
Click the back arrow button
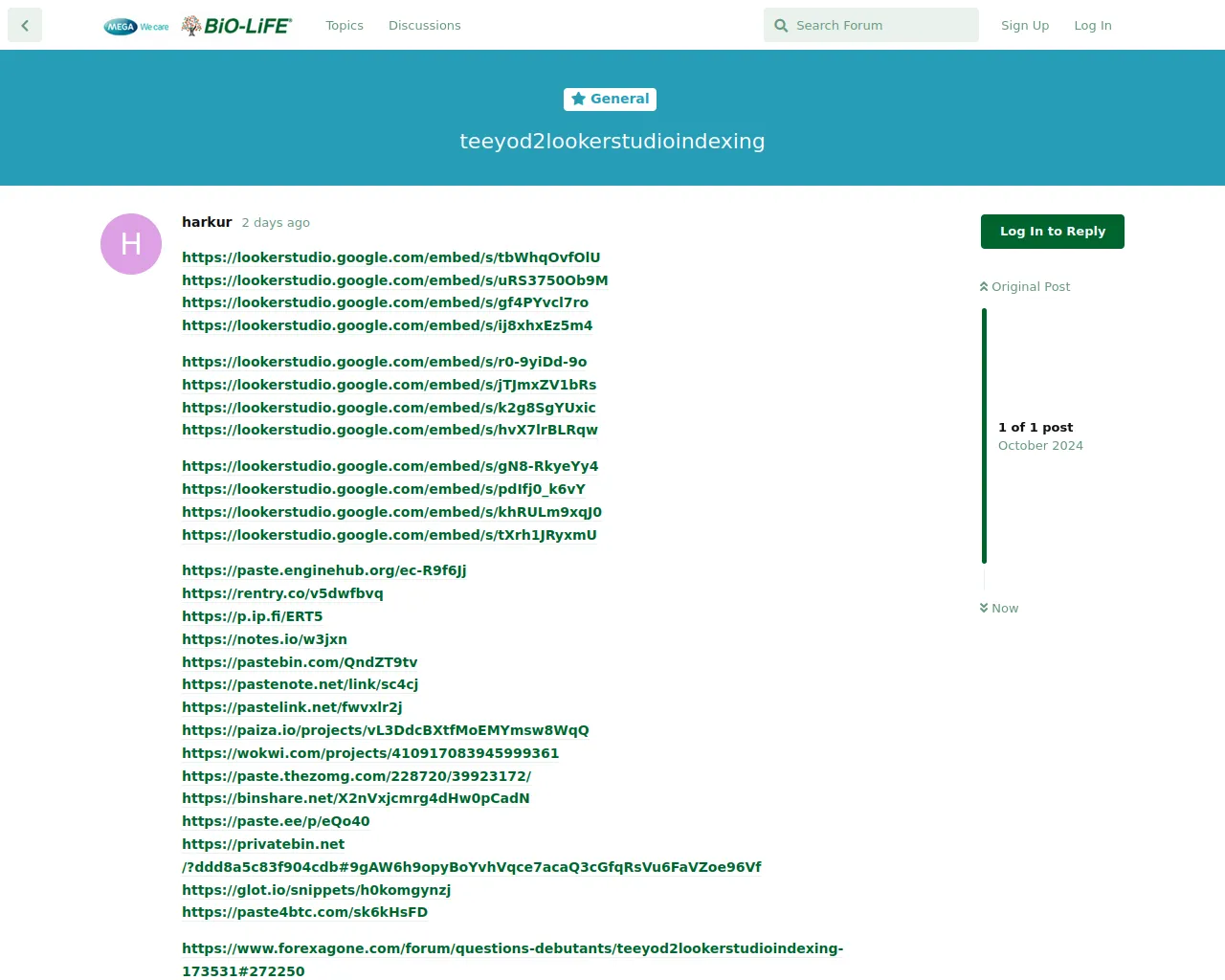(25, 25)
